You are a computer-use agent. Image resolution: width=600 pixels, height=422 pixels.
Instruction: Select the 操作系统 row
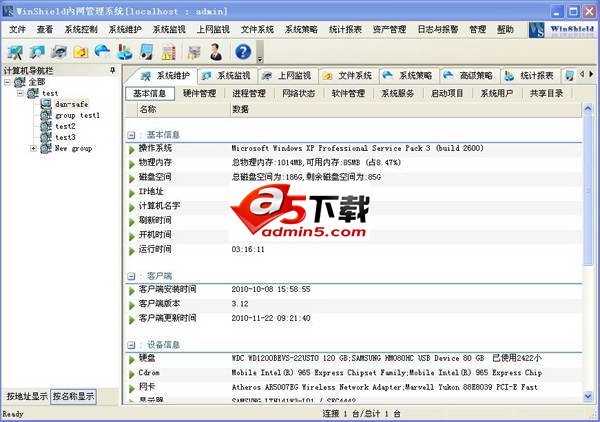(354, 148)
